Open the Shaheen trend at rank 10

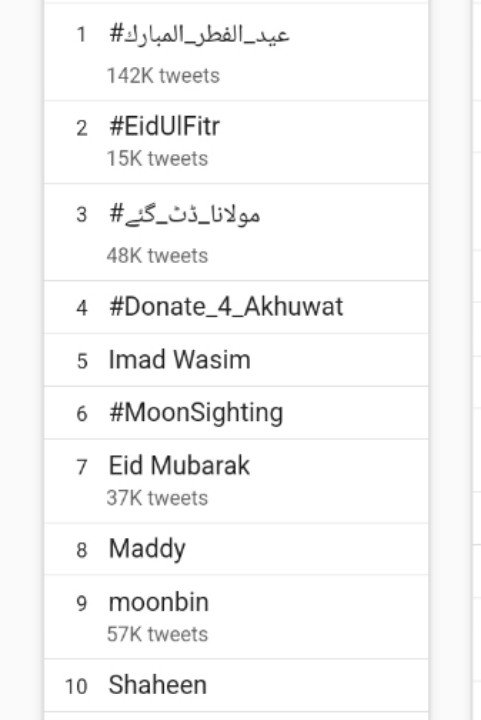[157, 685]
